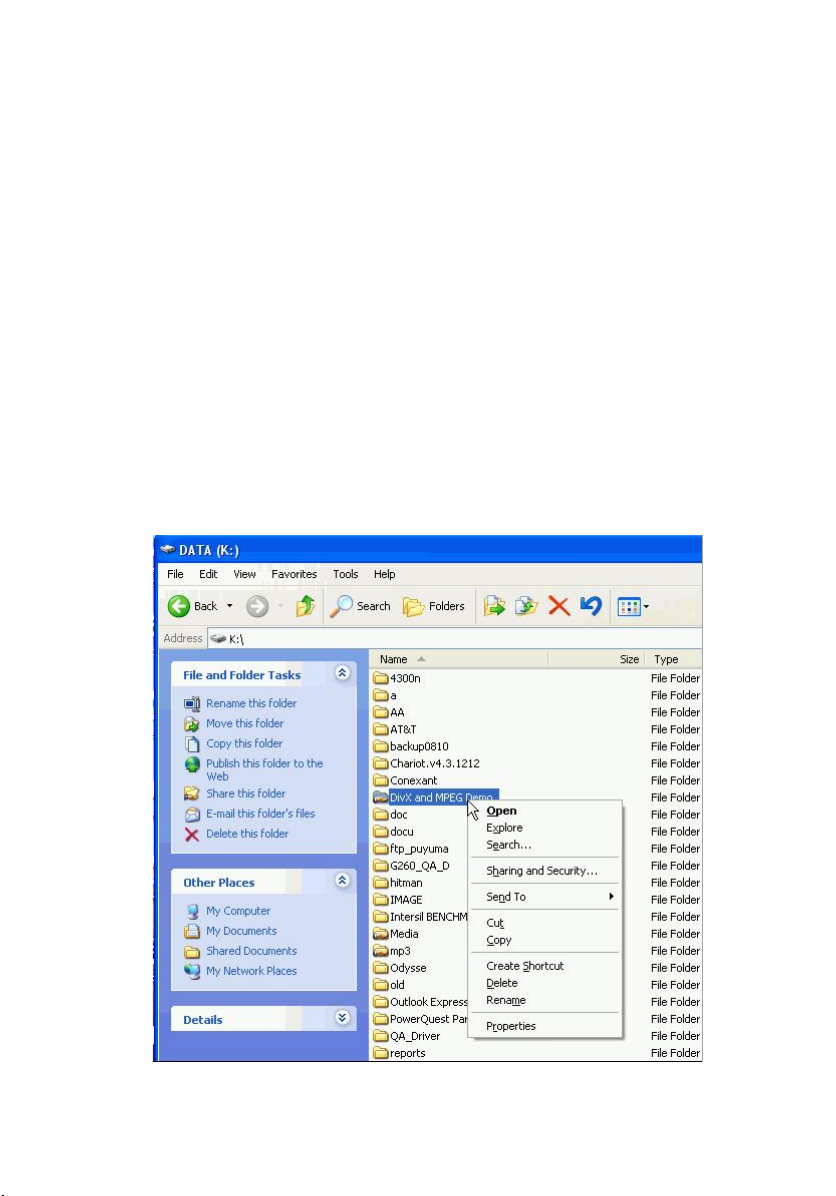Viewport: 836px width, 1196px height.
Task: Open My Network Places link
Action: (251, 971)
